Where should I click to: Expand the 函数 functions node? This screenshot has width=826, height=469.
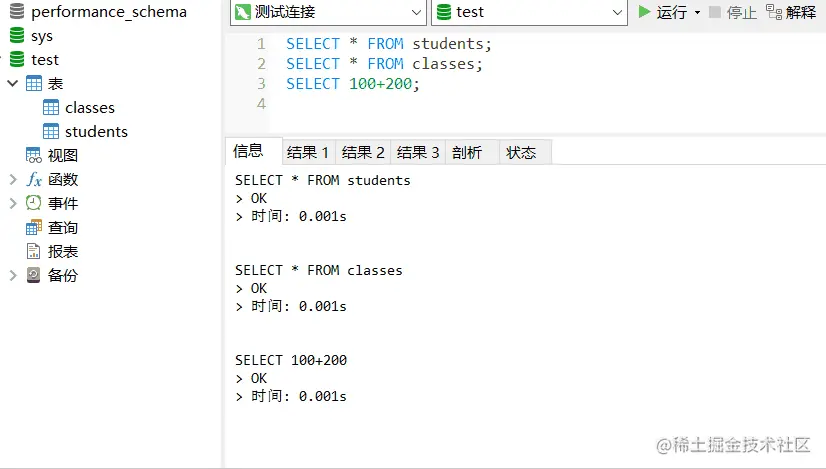[x=13, y=179]
